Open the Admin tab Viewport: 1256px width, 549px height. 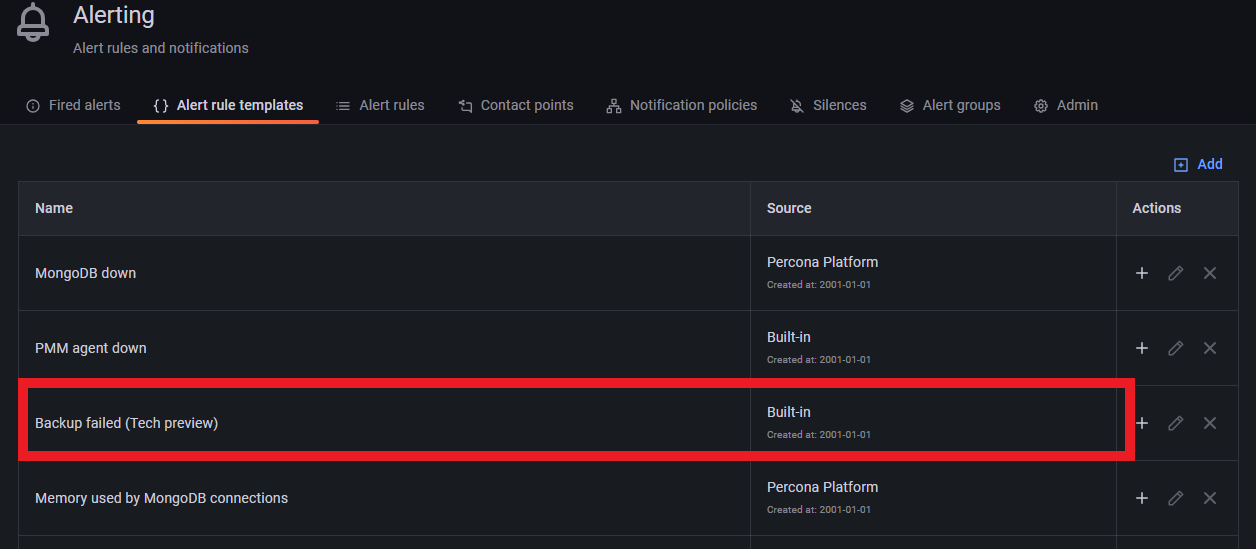pyautogui.click(x=1066, y=105)
